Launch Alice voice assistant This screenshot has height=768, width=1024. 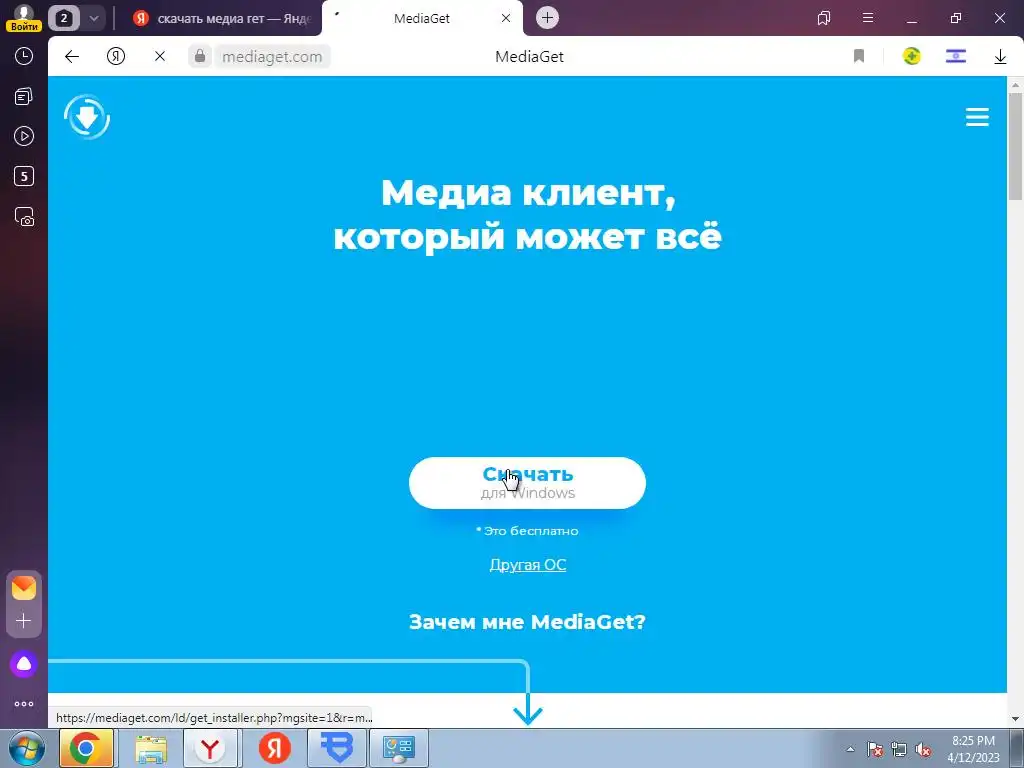(24, 664)
